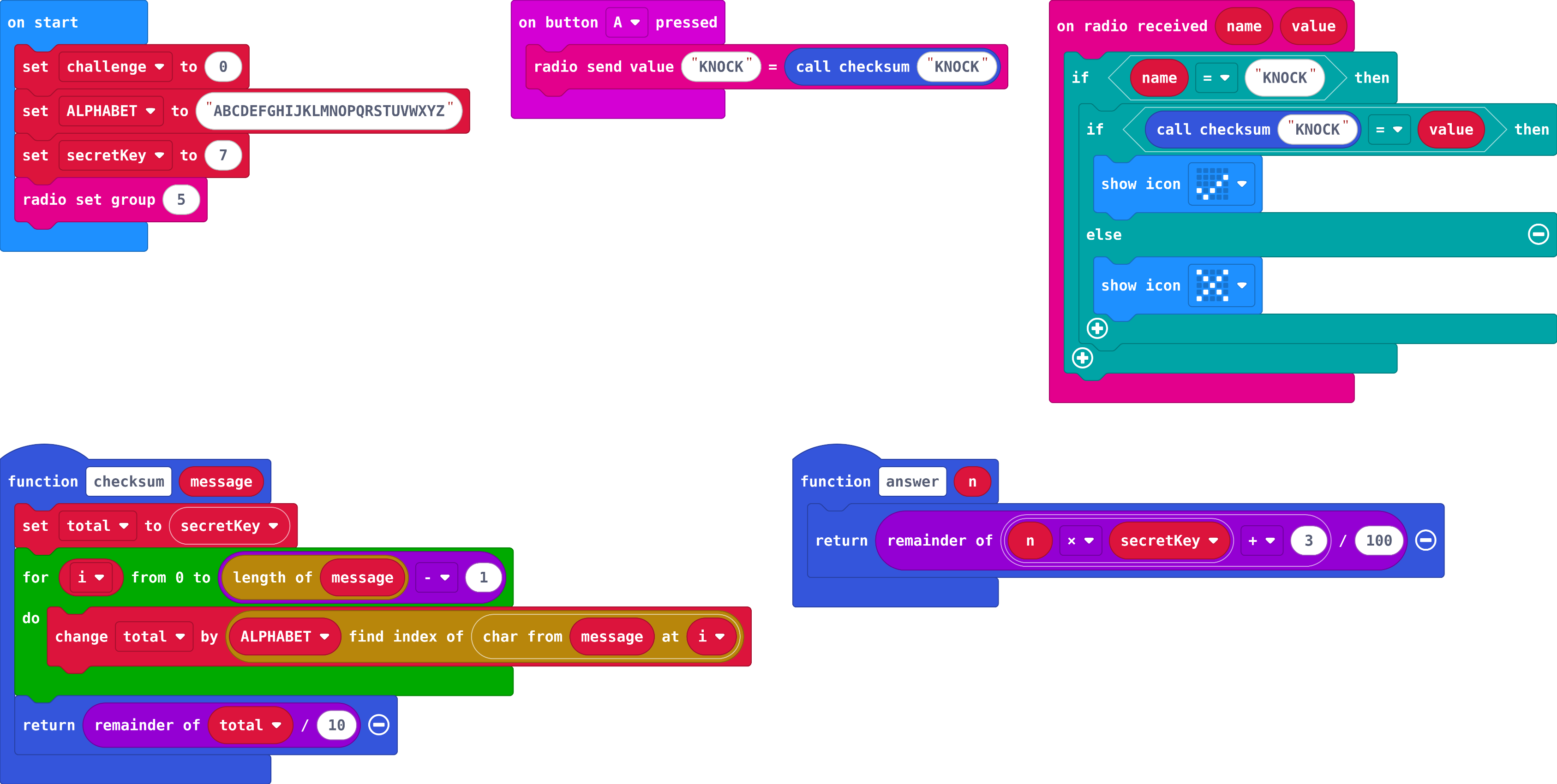This screenshot has width=1557, height=784.
Task: Open the equals operator dropdown before value
Action: [1389, 130]
